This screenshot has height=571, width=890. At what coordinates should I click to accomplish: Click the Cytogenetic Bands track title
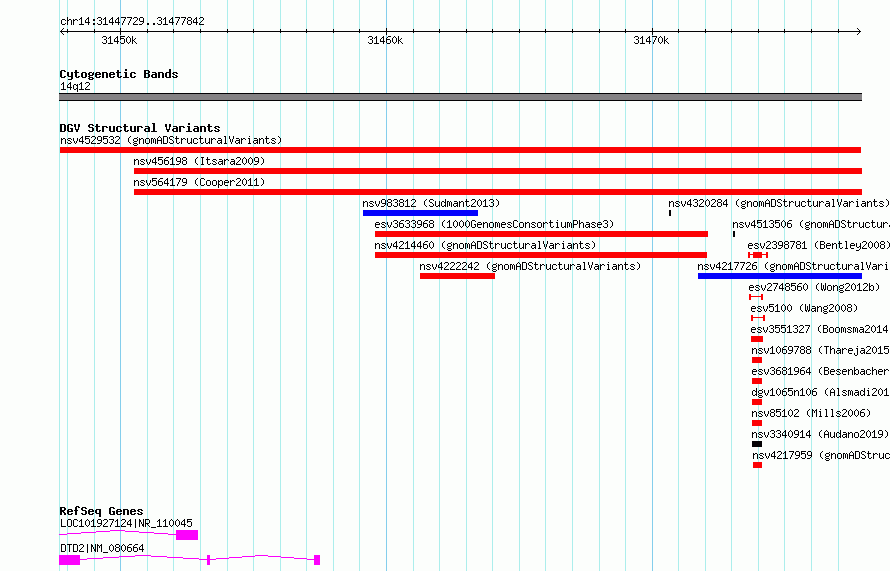[119, 74]
